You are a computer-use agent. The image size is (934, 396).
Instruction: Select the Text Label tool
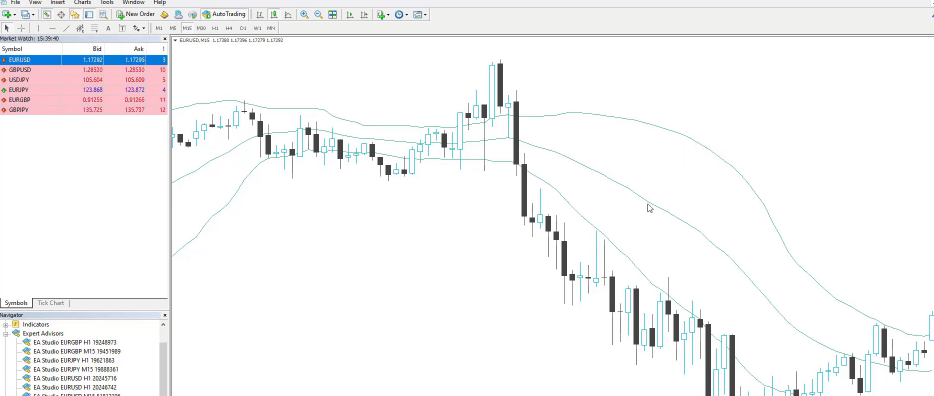pyautogui.click(x=122, y=28)
